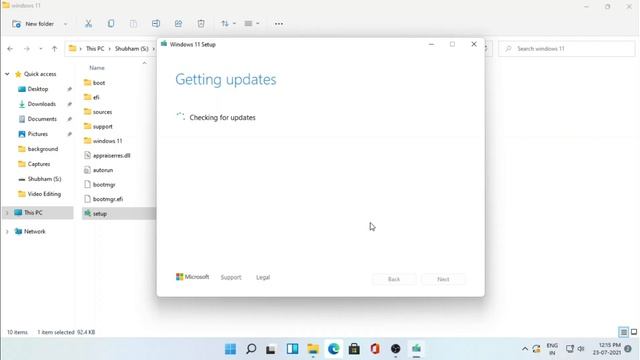
Task: Open Microsoft Store from taskbar
Action: [354, 349]
